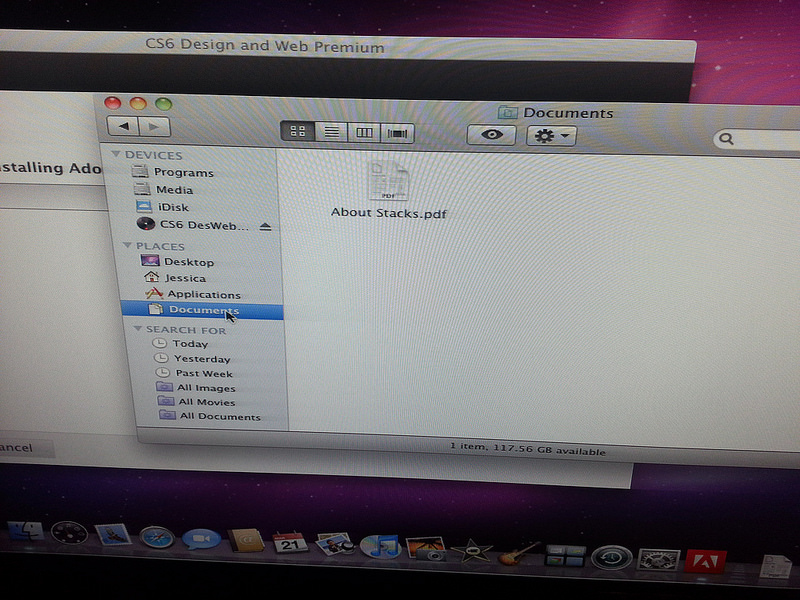Collapse the PLACES sidebar section
Screen dimensions: 800x600
[127, 245]
